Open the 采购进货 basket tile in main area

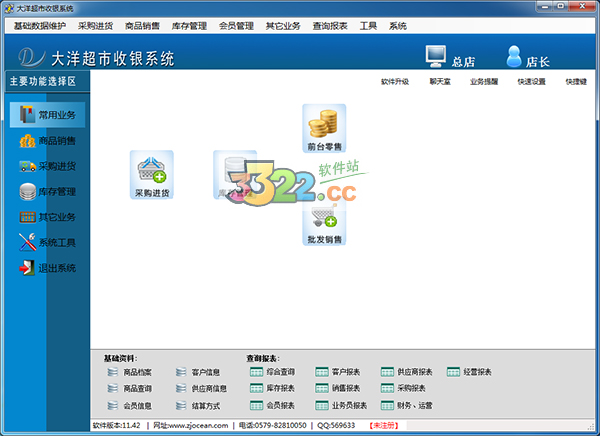pyautogui.click(x=152, y=175)
